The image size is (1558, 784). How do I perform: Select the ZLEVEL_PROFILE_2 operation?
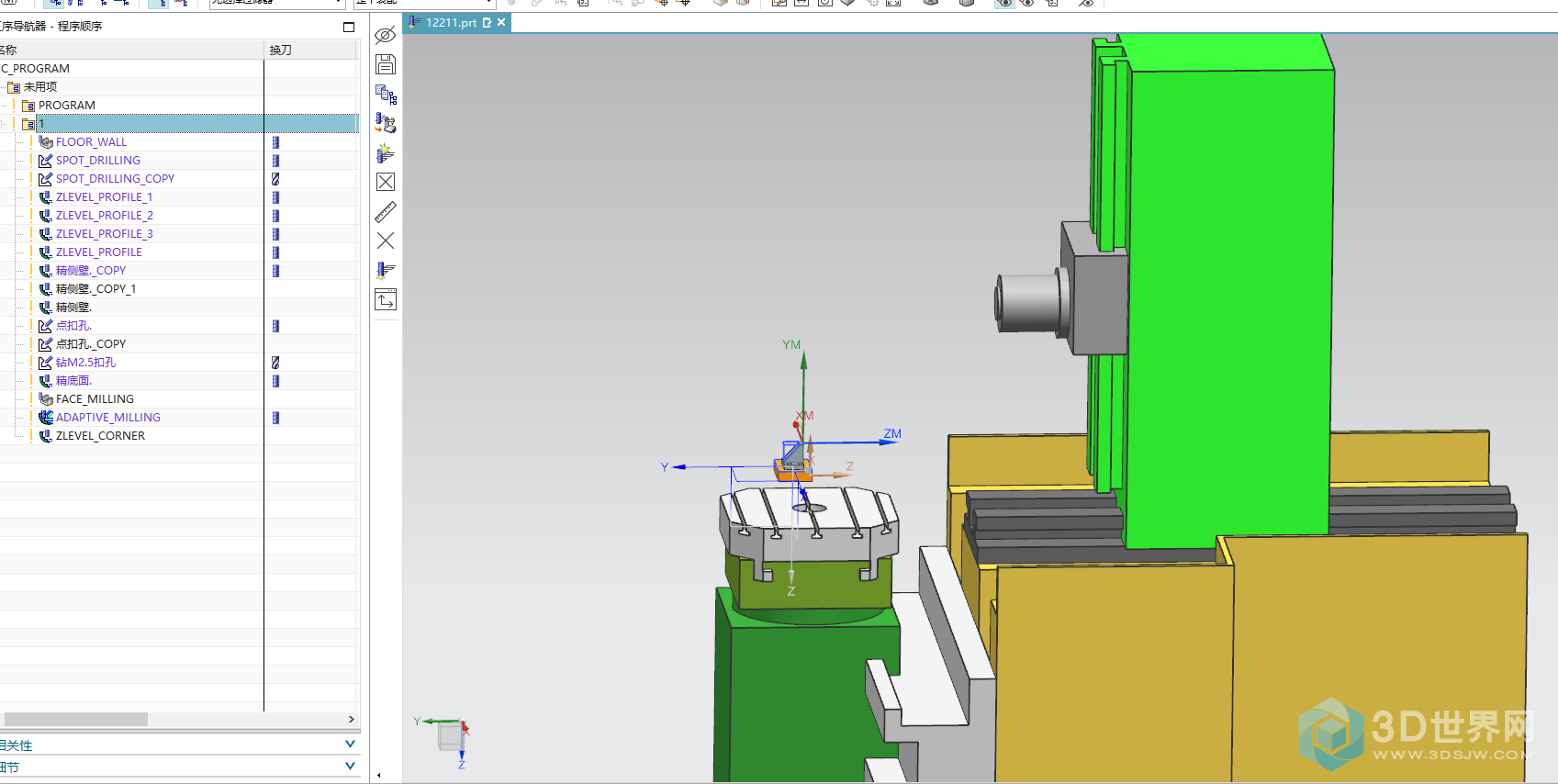click(x=104, y=216)
